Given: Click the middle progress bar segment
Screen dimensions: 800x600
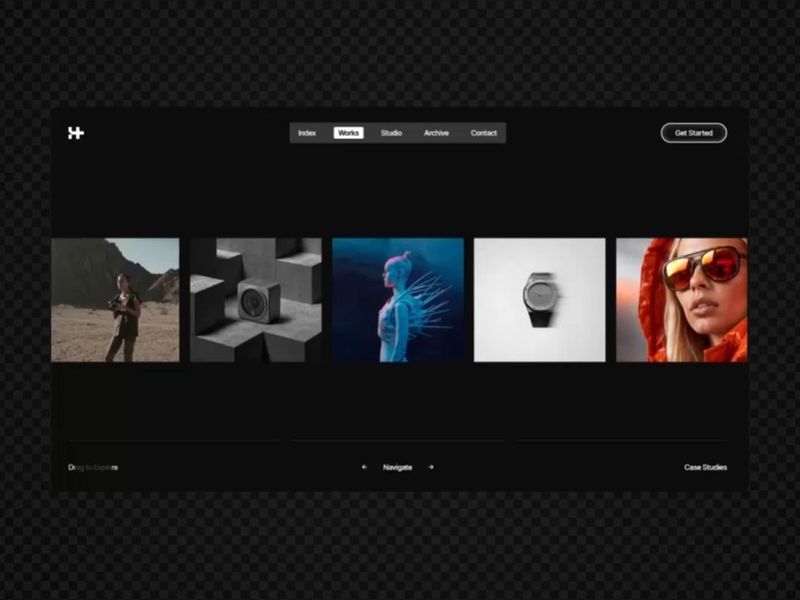Looking at the screenshot, I should [x=398, y=440].
